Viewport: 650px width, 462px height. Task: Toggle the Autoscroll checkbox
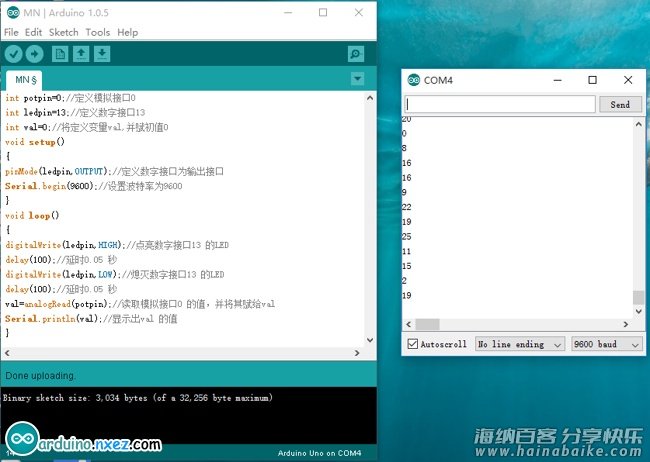[x=412, y=344]
